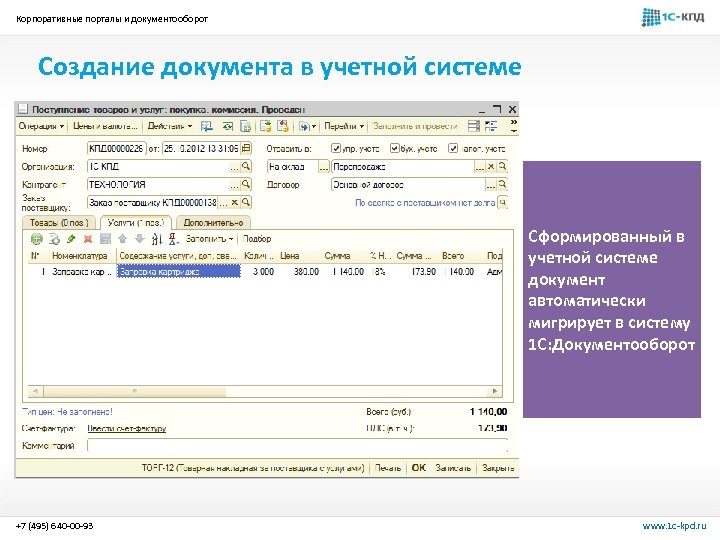Click the document structure tree icon
The height and width of the screenshot is (540, 720).
(x=491, y=126)
